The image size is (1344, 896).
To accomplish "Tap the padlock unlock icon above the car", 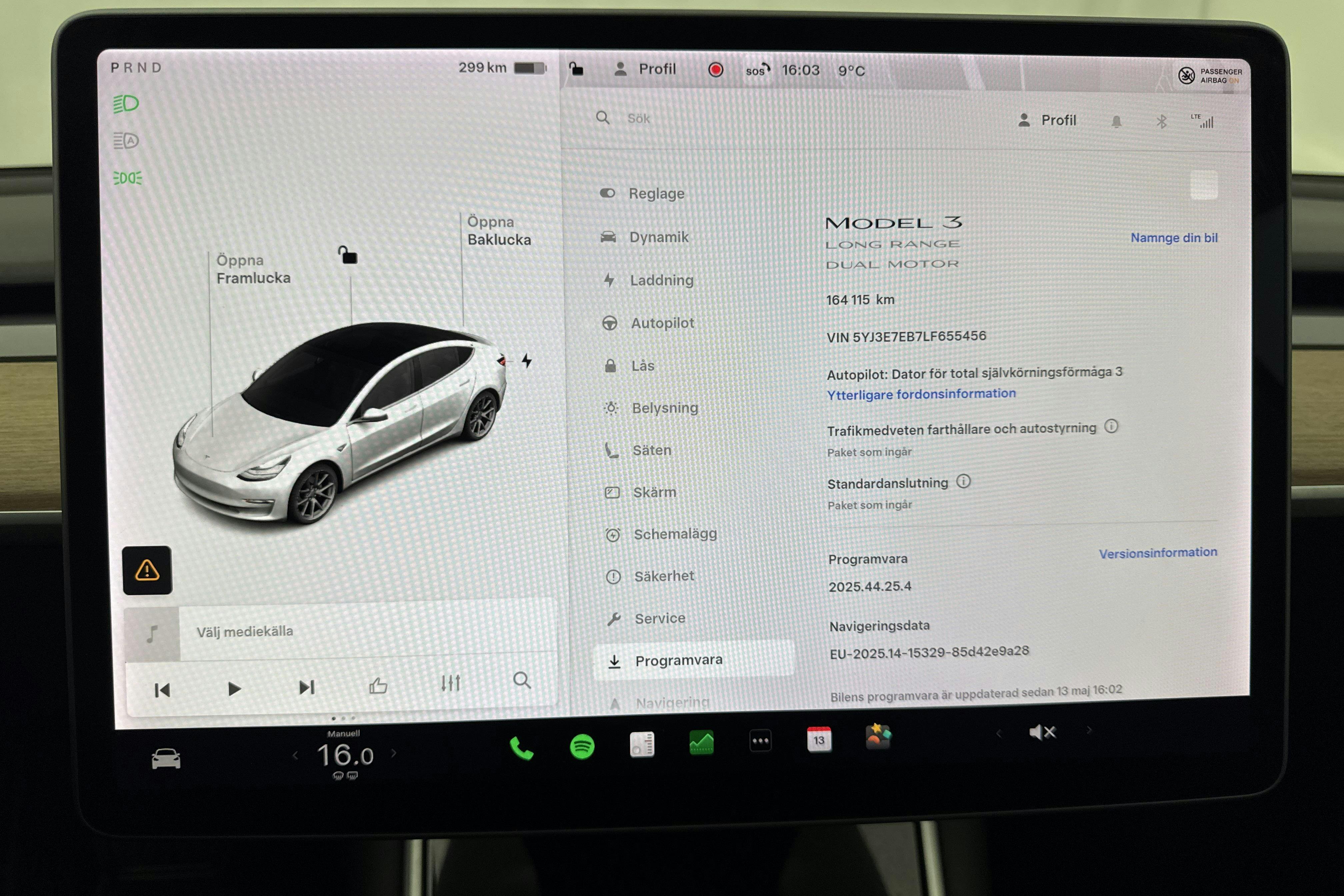I will pyautogui.click(x=347, y=255).
